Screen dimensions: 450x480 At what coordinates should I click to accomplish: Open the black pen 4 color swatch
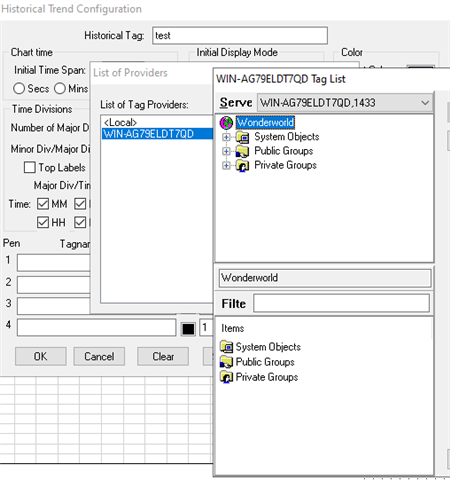tap(188, 329)
